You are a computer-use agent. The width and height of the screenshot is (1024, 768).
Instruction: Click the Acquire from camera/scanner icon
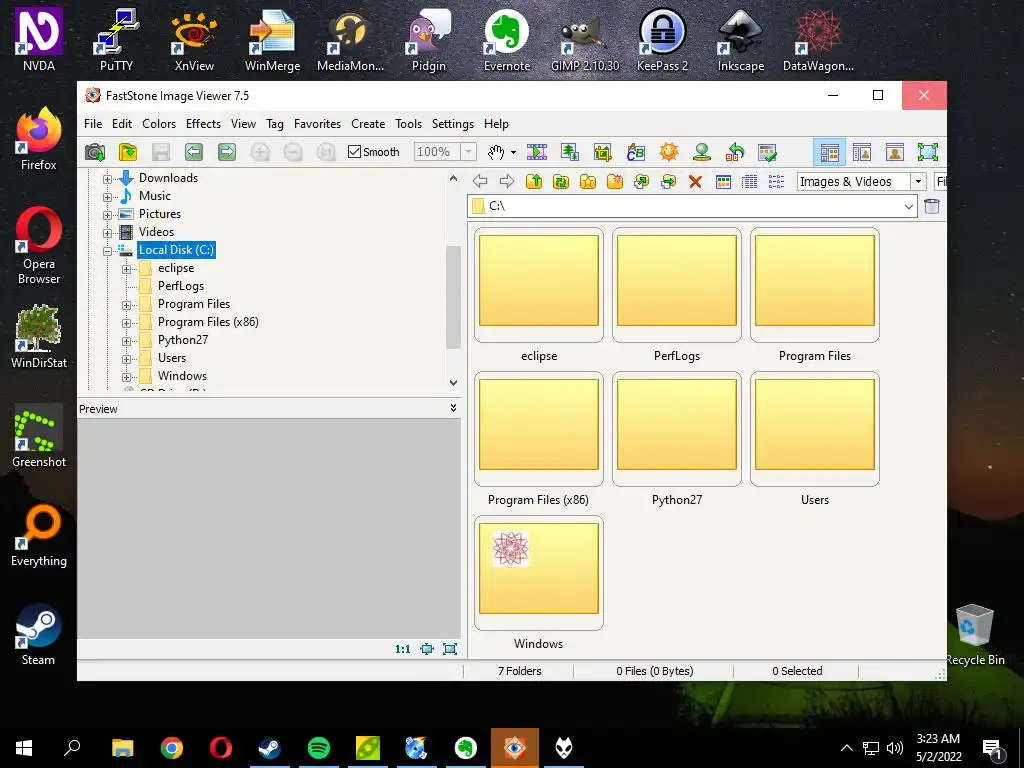pos(95,152)
